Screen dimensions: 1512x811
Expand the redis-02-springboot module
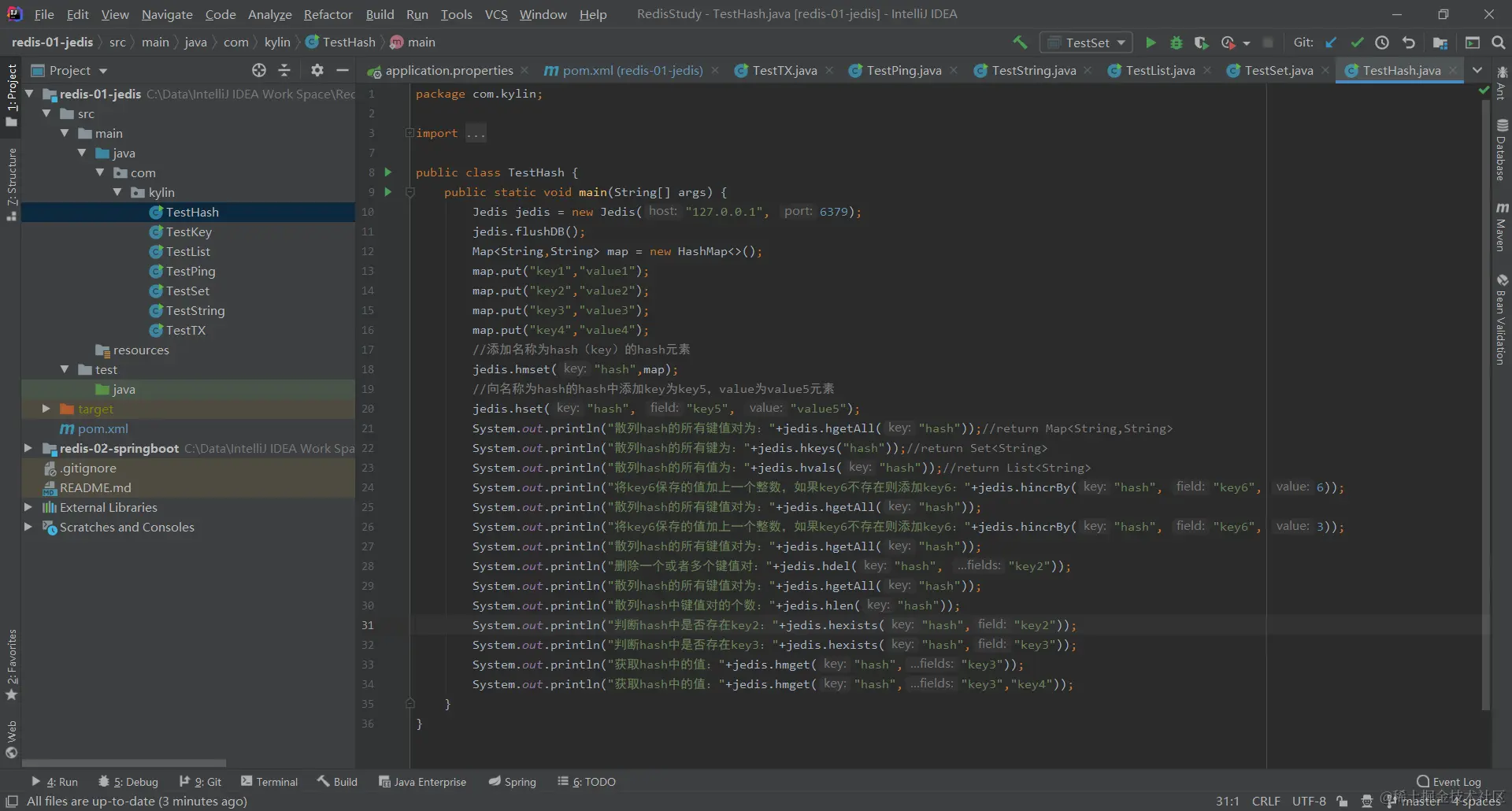[x=28, y=448]
